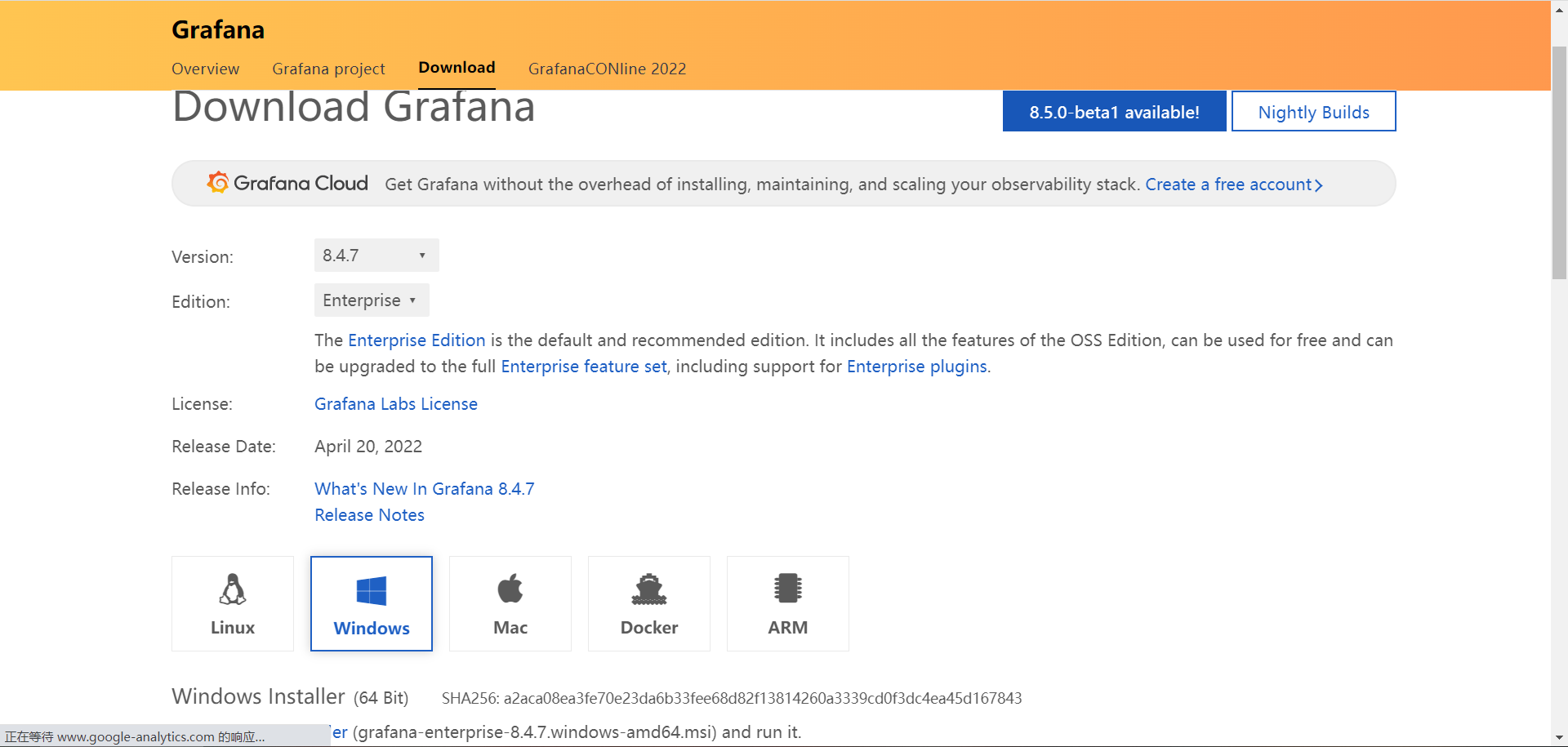The width and height of the screenshot is (1568, 747).
Task: Open the Grafana project tab
Action: coord(328,69)
